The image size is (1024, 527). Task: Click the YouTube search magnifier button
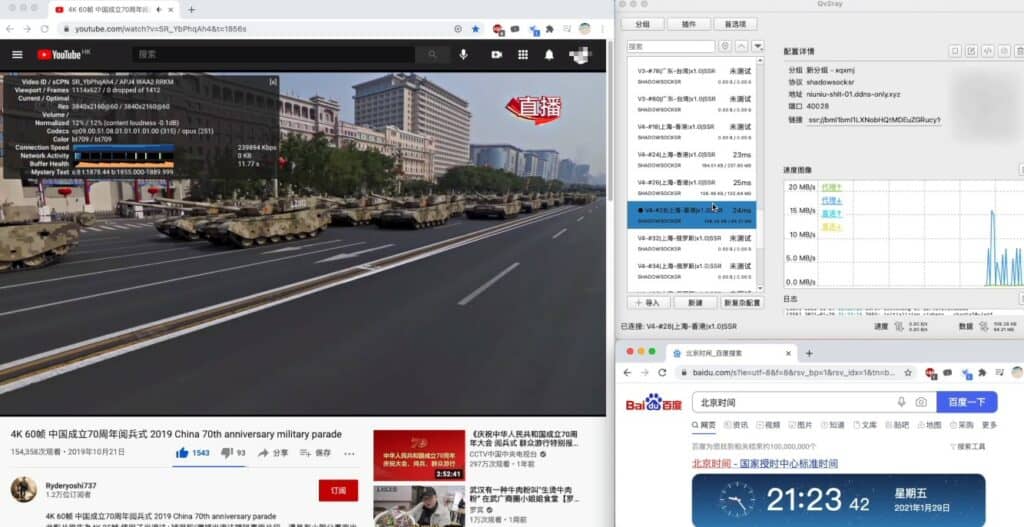pos(432,55)
